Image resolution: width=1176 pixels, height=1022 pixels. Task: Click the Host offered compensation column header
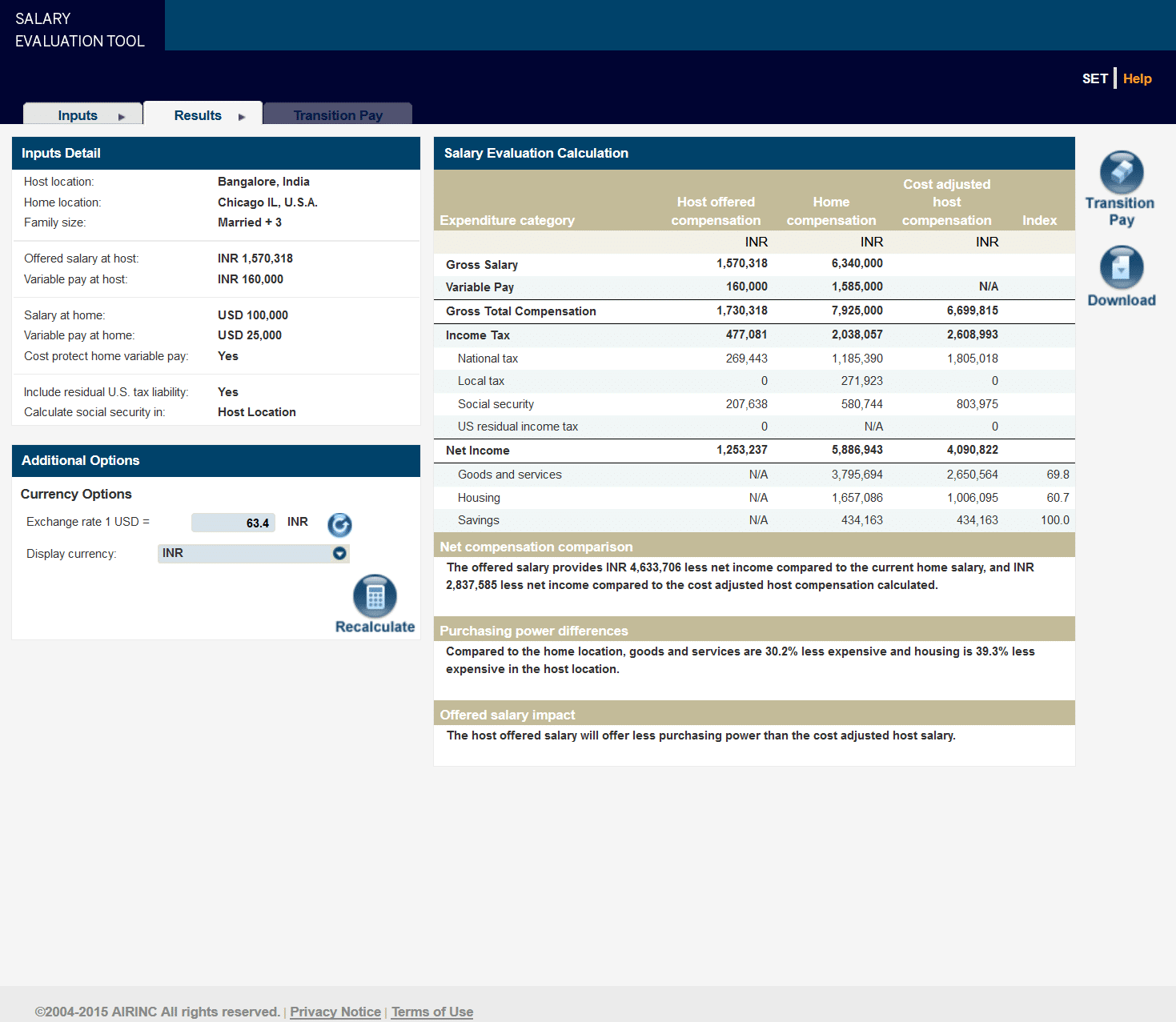pyautogui.click(x=716, y=211)
